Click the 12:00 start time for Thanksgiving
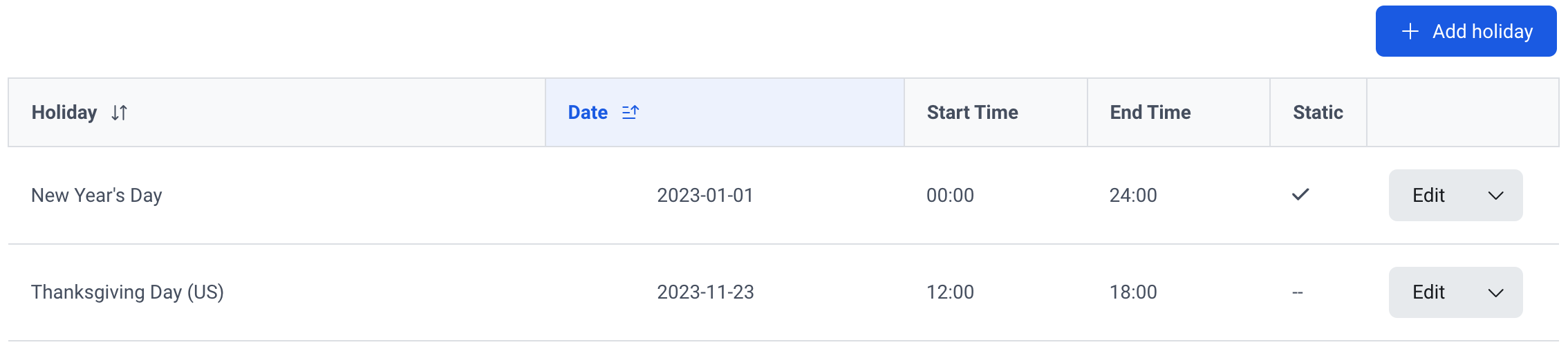 click(950, 292)
